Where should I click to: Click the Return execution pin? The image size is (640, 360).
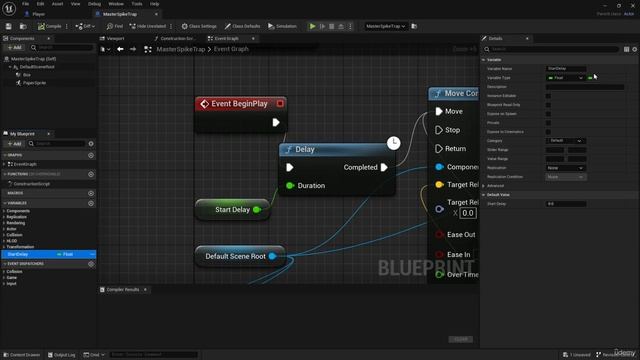click(x=439, y=149)
